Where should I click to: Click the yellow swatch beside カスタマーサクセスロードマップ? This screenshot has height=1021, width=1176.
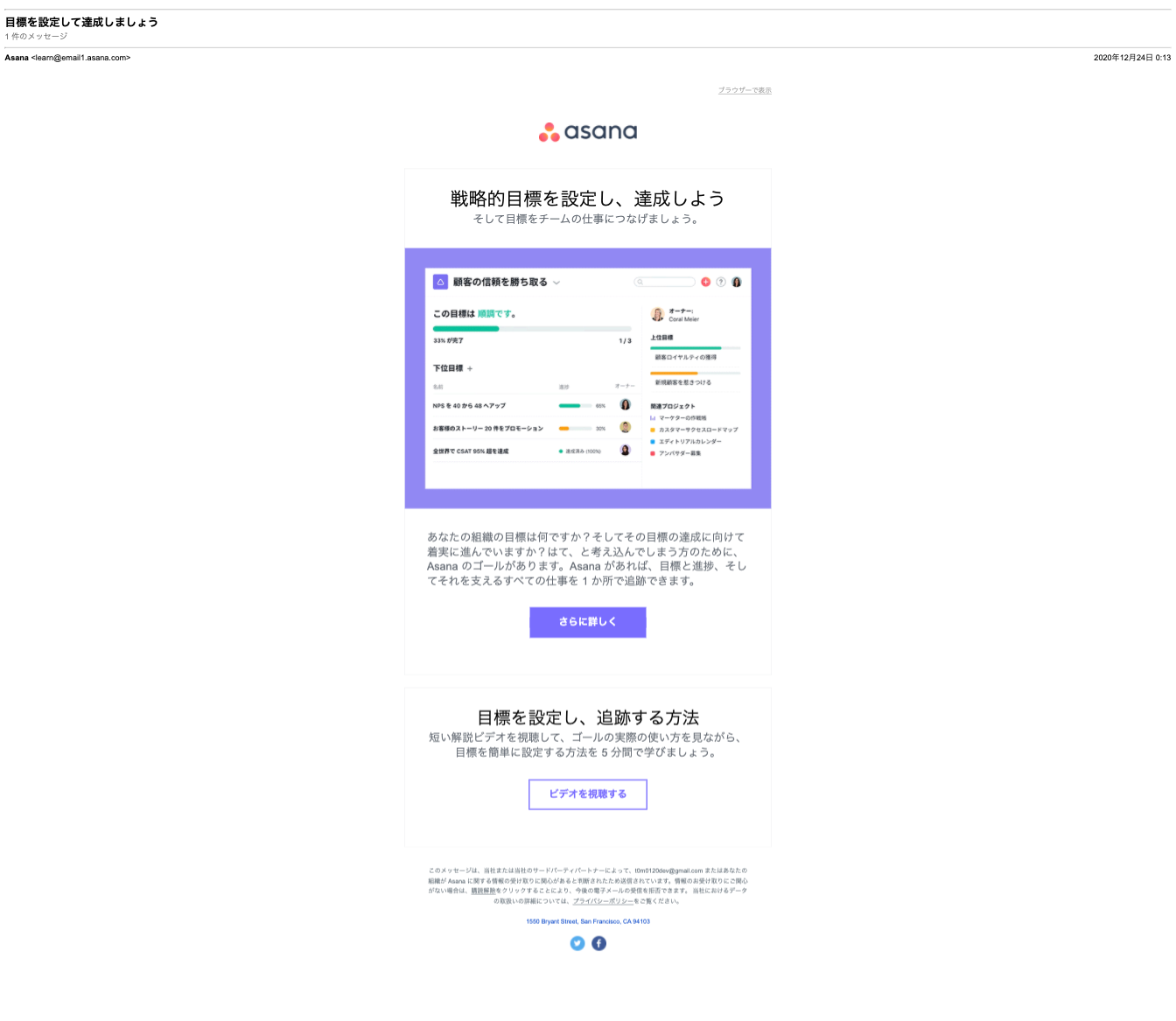[653, 430]
